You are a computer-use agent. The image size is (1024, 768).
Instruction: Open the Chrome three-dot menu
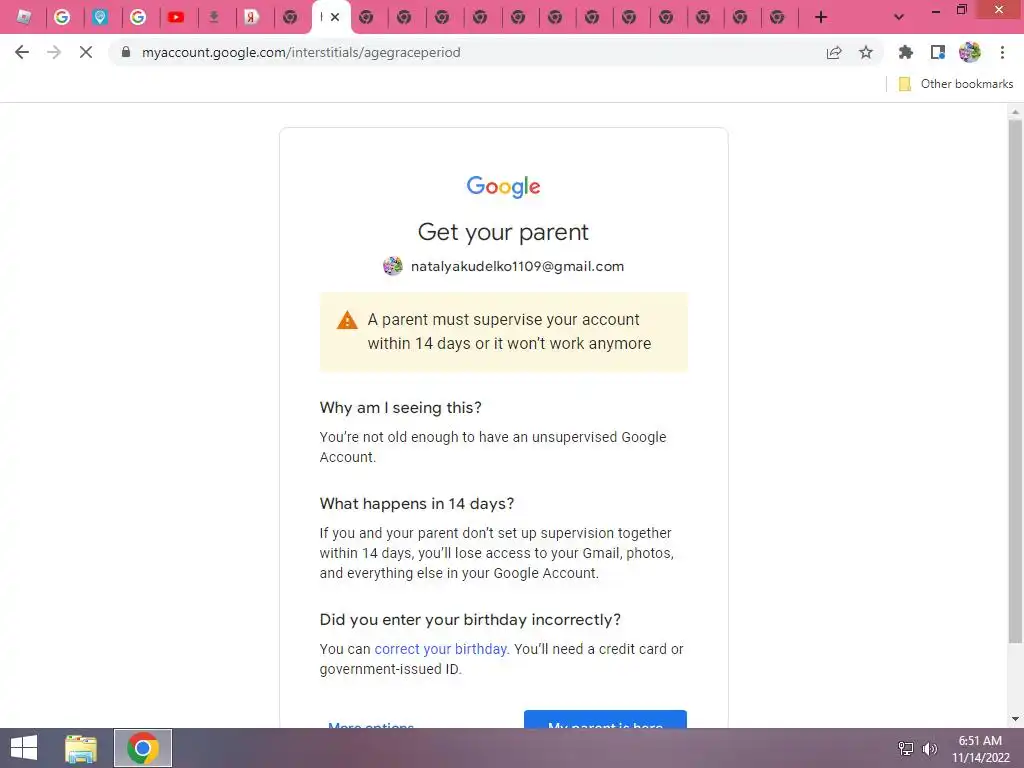pos(1002,52)
